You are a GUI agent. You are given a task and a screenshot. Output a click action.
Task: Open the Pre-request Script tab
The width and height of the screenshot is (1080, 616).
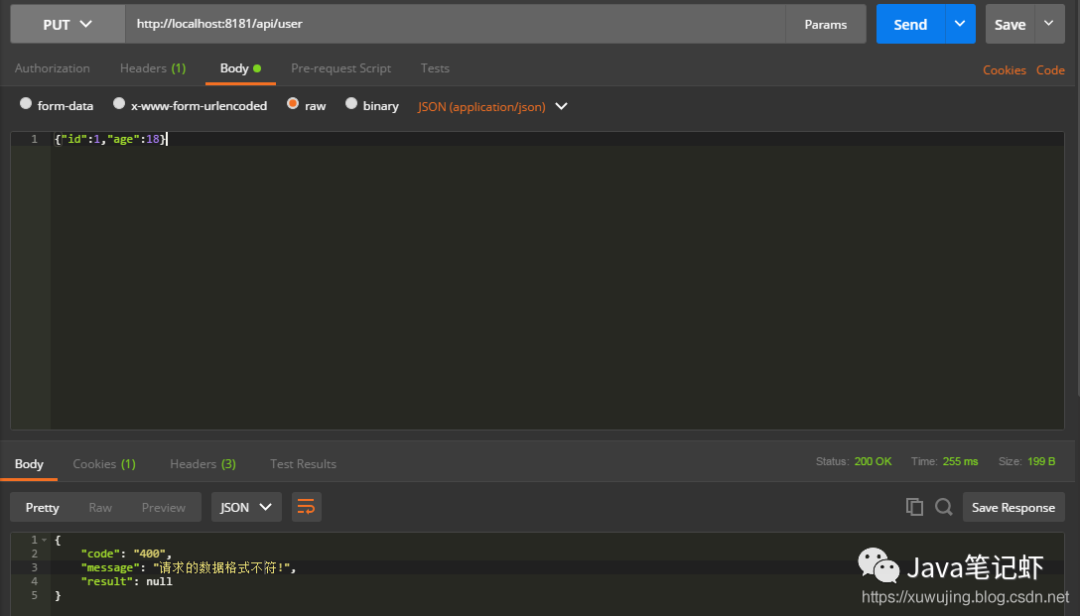(341, 68)
